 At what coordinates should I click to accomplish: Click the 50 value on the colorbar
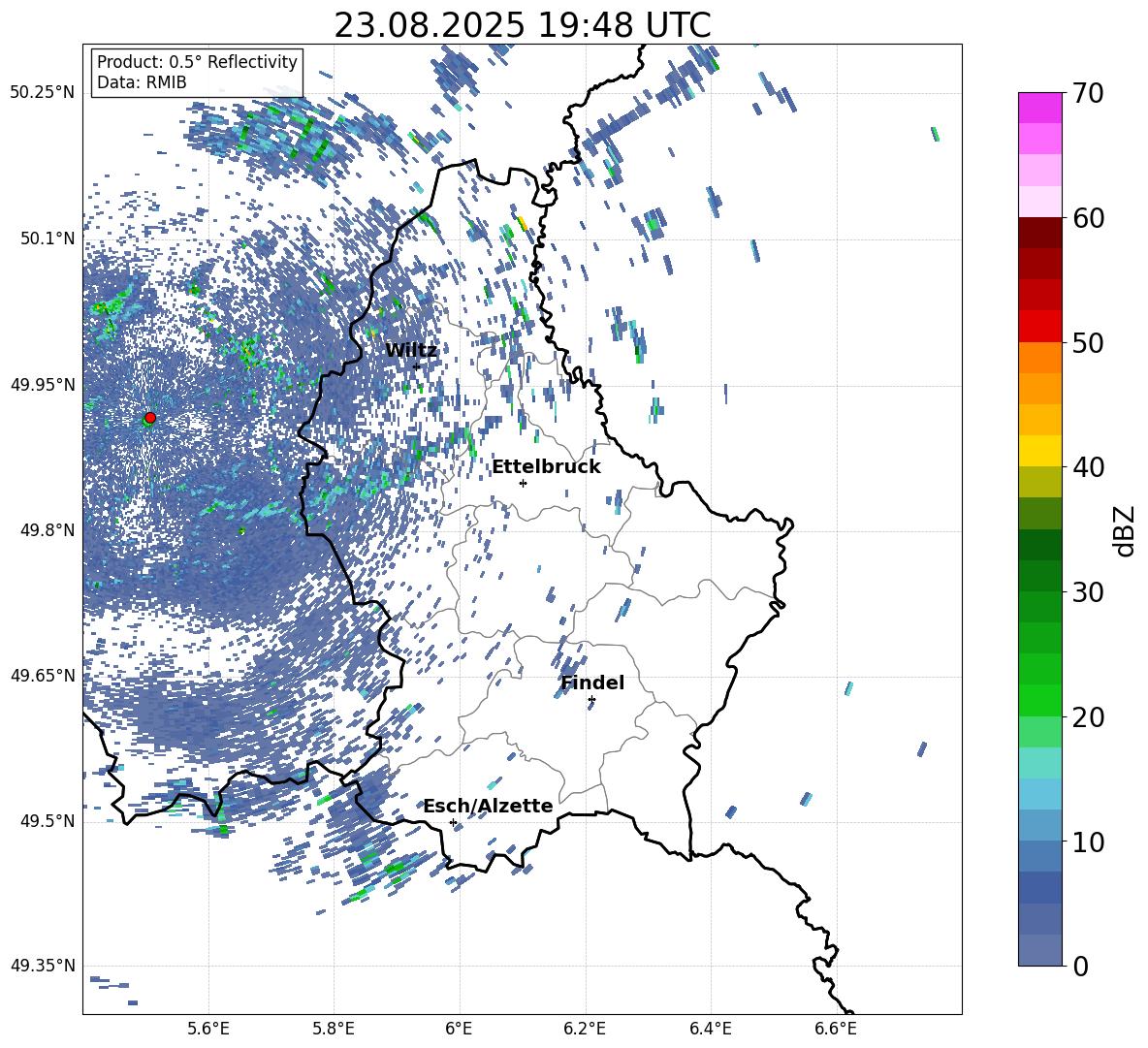click(1088, 342)
